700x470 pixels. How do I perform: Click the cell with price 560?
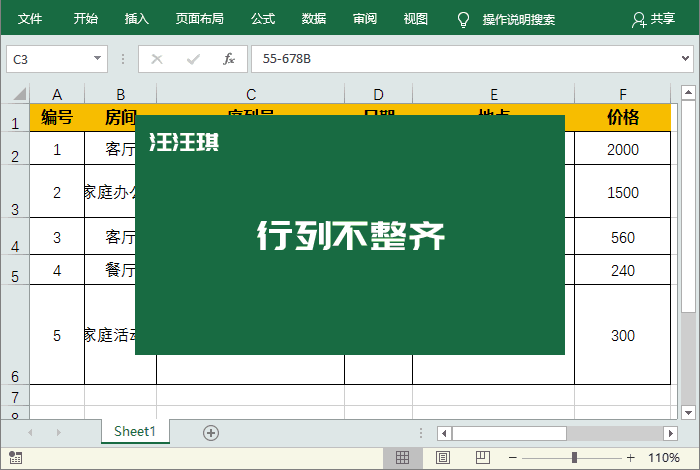click(623, 237)
